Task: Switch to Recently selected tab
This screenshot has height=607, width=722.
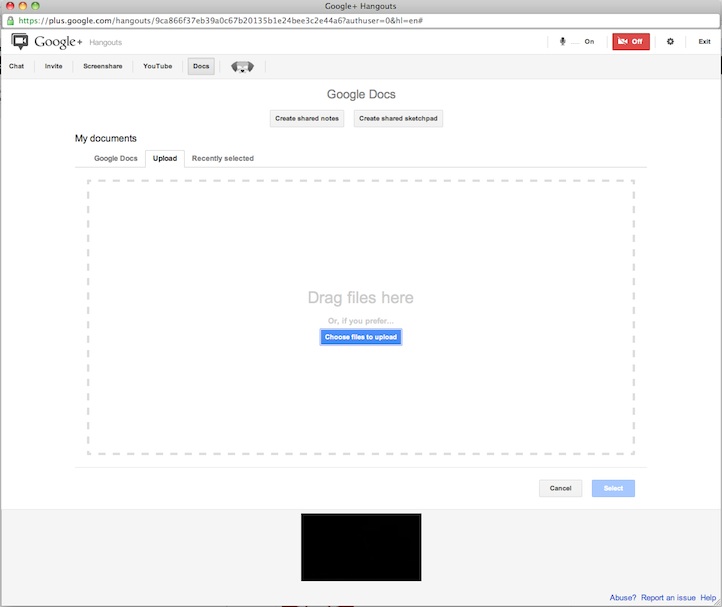Action: 223,158
